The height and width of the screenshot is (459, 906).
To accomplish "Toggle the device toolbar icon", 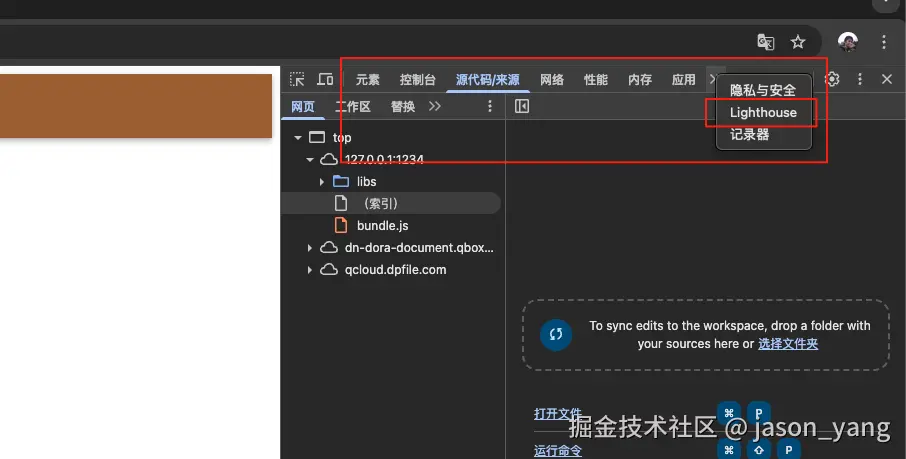I will pyautogui.click(x=325, y=79).
